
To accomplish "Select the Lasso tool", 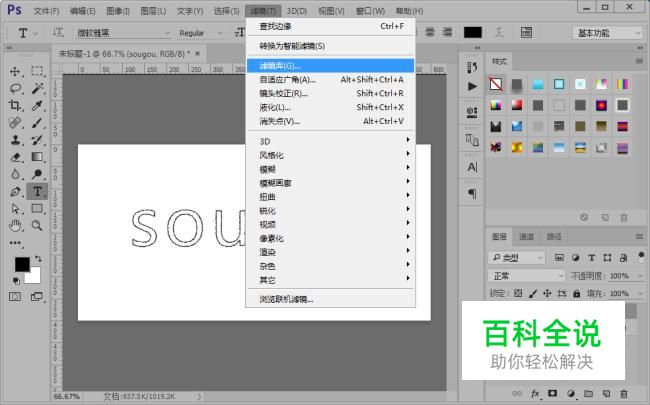I will [x=15, y=88].
